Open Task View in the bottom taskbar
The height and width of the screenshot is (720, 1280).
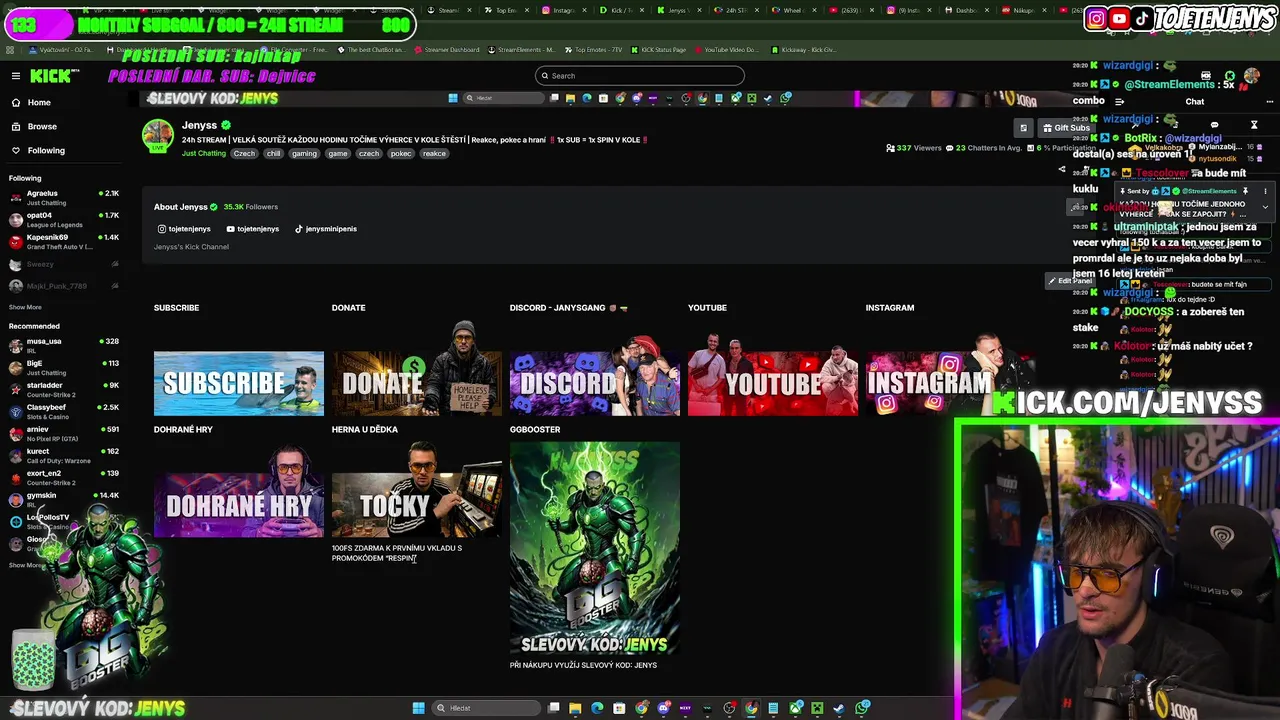pyautogui.click(x=553, y=708)
